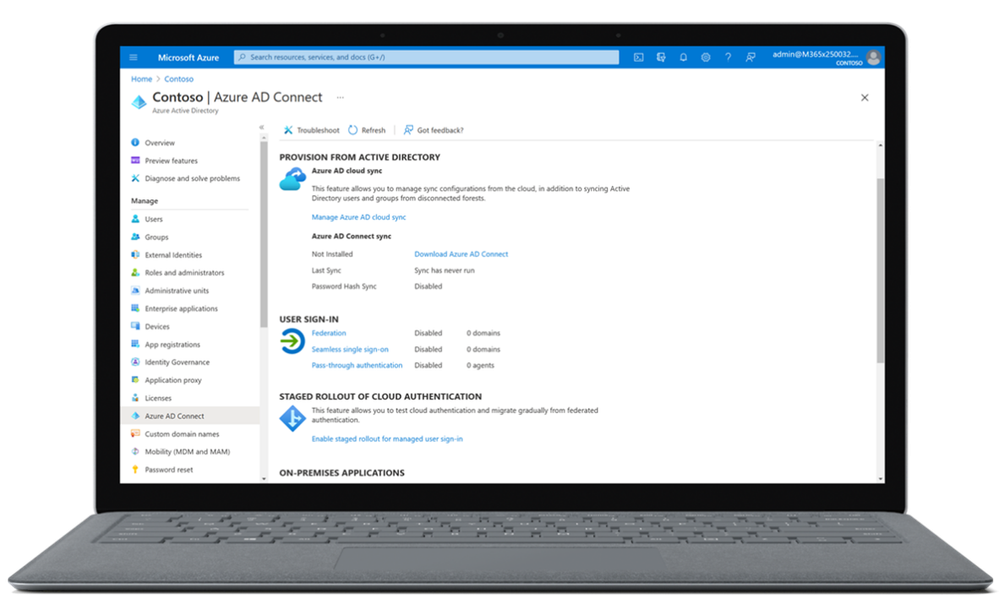
Task: Click the Enterprise applications icon
Action: (x=135, y=308)
